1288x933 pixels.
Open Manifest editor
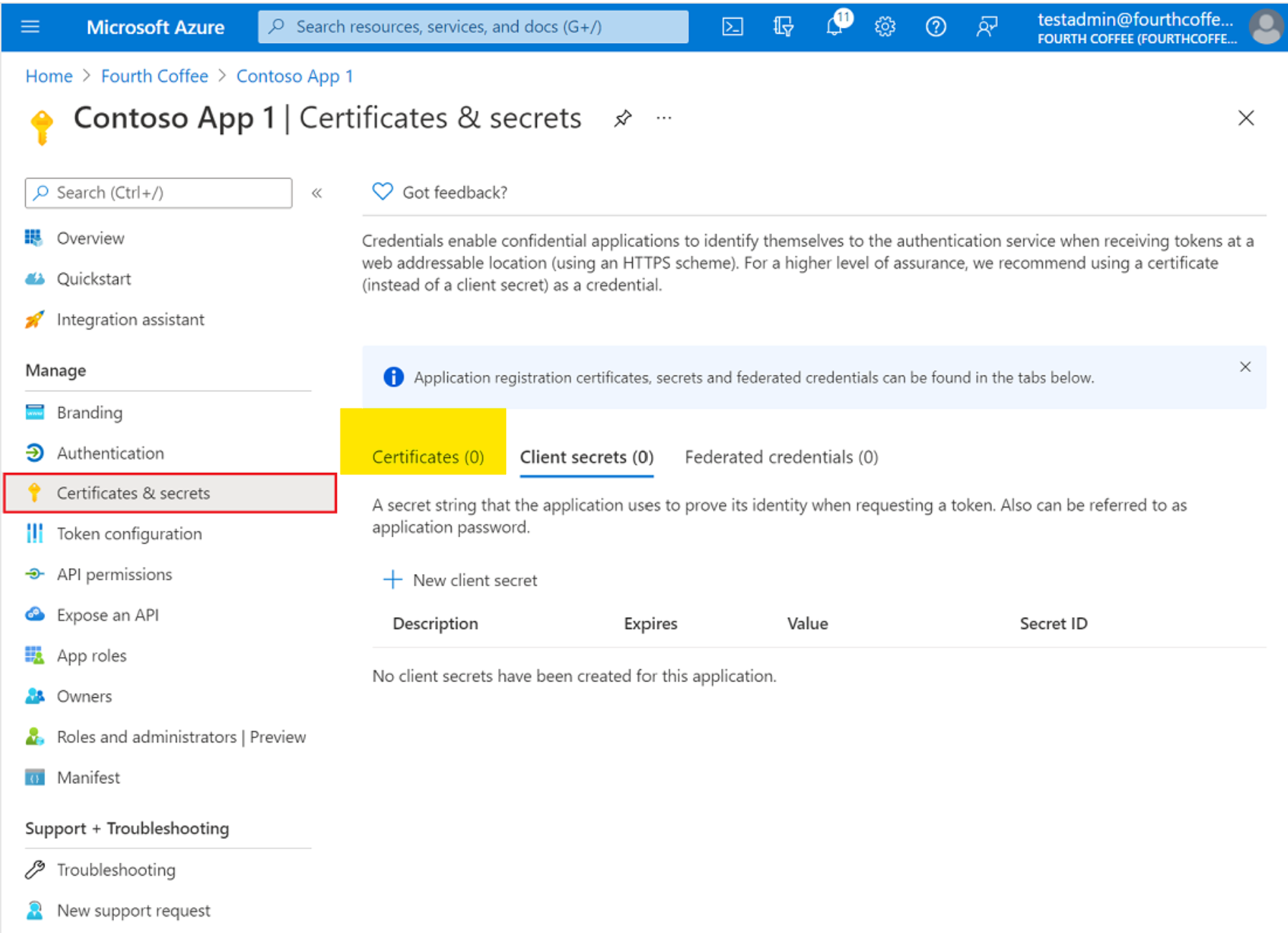(x=88, y=777)
